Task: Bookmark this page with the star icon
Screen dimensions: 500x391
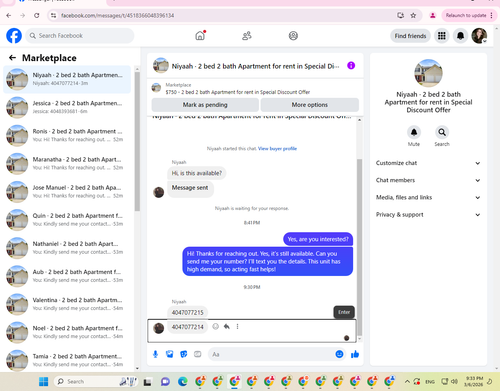Action: 413,15
